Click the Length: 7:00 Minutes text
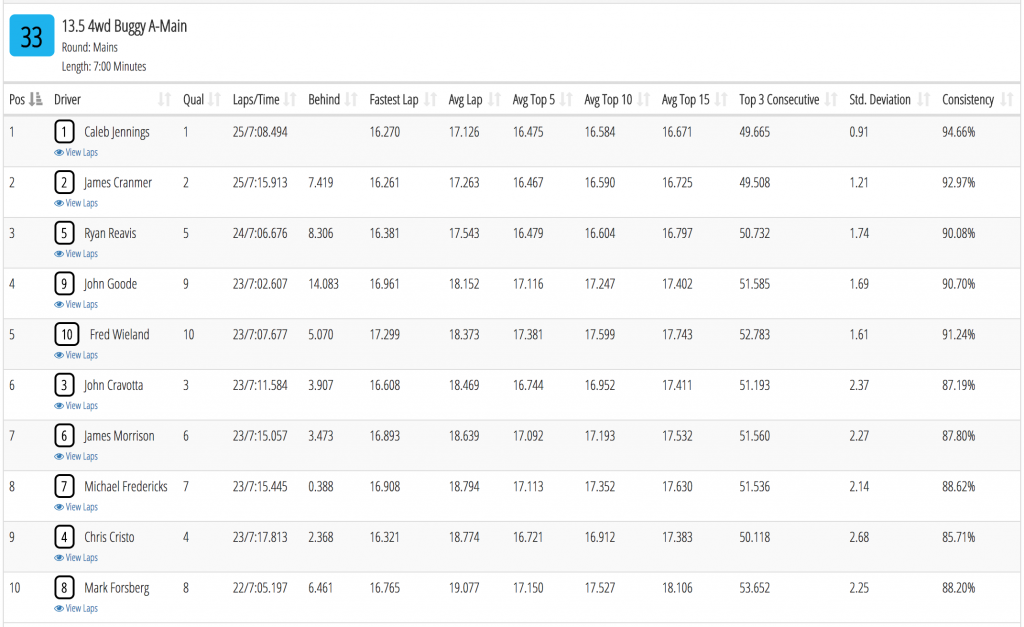 pyautogui.click(x=104, y=67)
